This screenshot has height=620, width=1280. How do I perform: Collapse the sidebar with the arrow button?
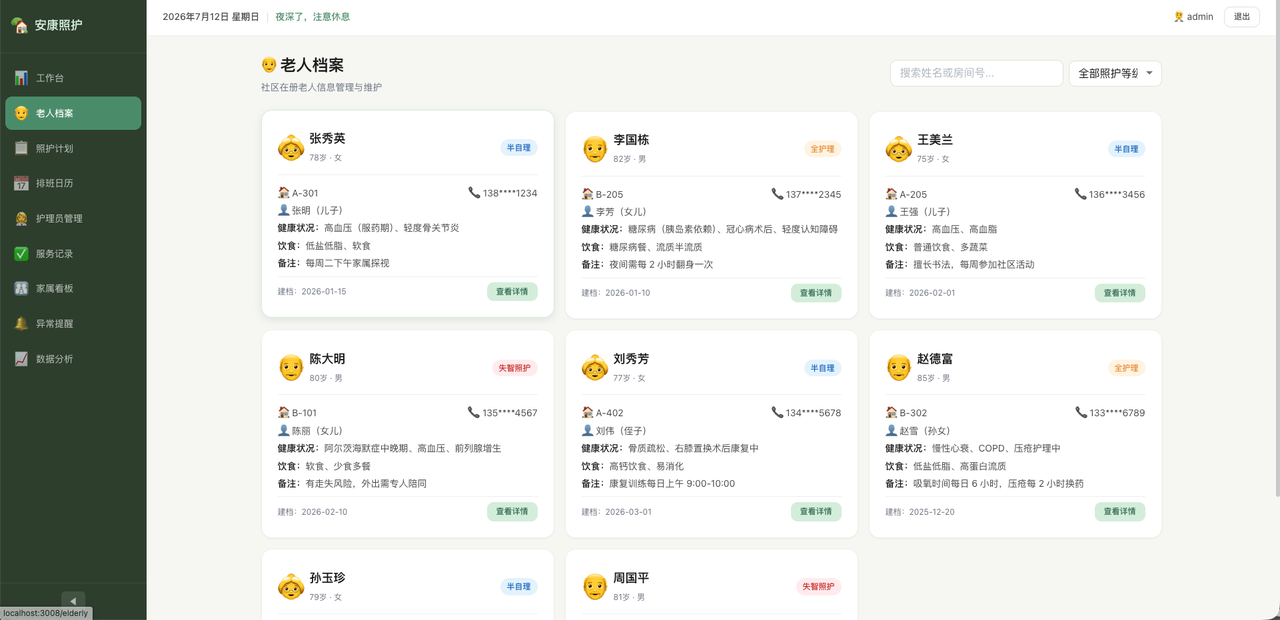73,600
